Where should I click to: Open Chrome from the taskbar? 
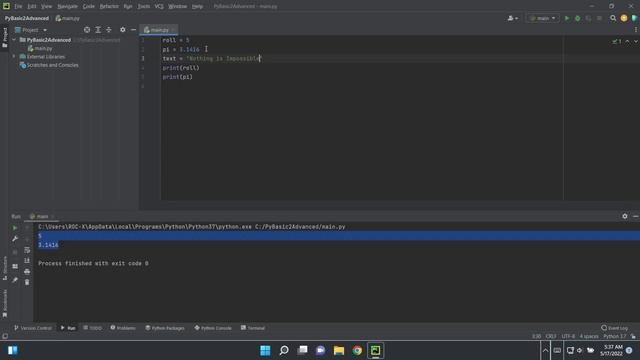pyautogui.click(x=357, y=351)
